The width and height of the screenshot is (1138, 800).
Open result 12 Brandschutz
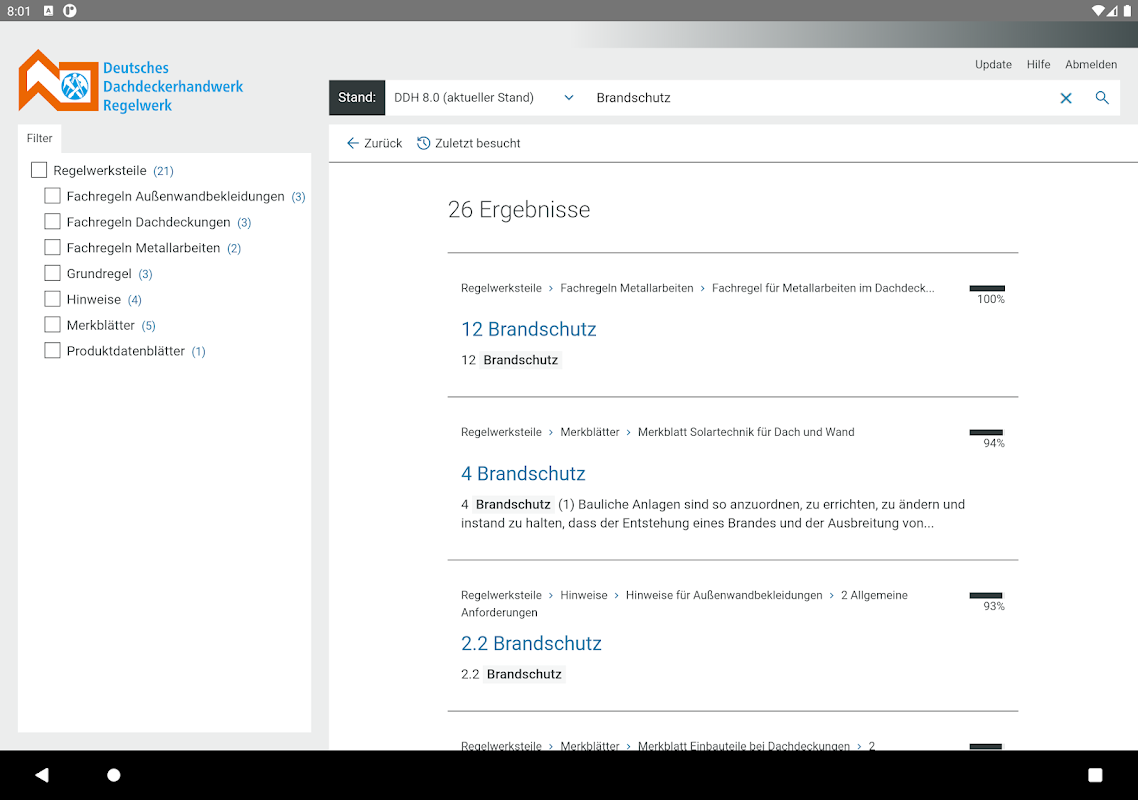528,329
